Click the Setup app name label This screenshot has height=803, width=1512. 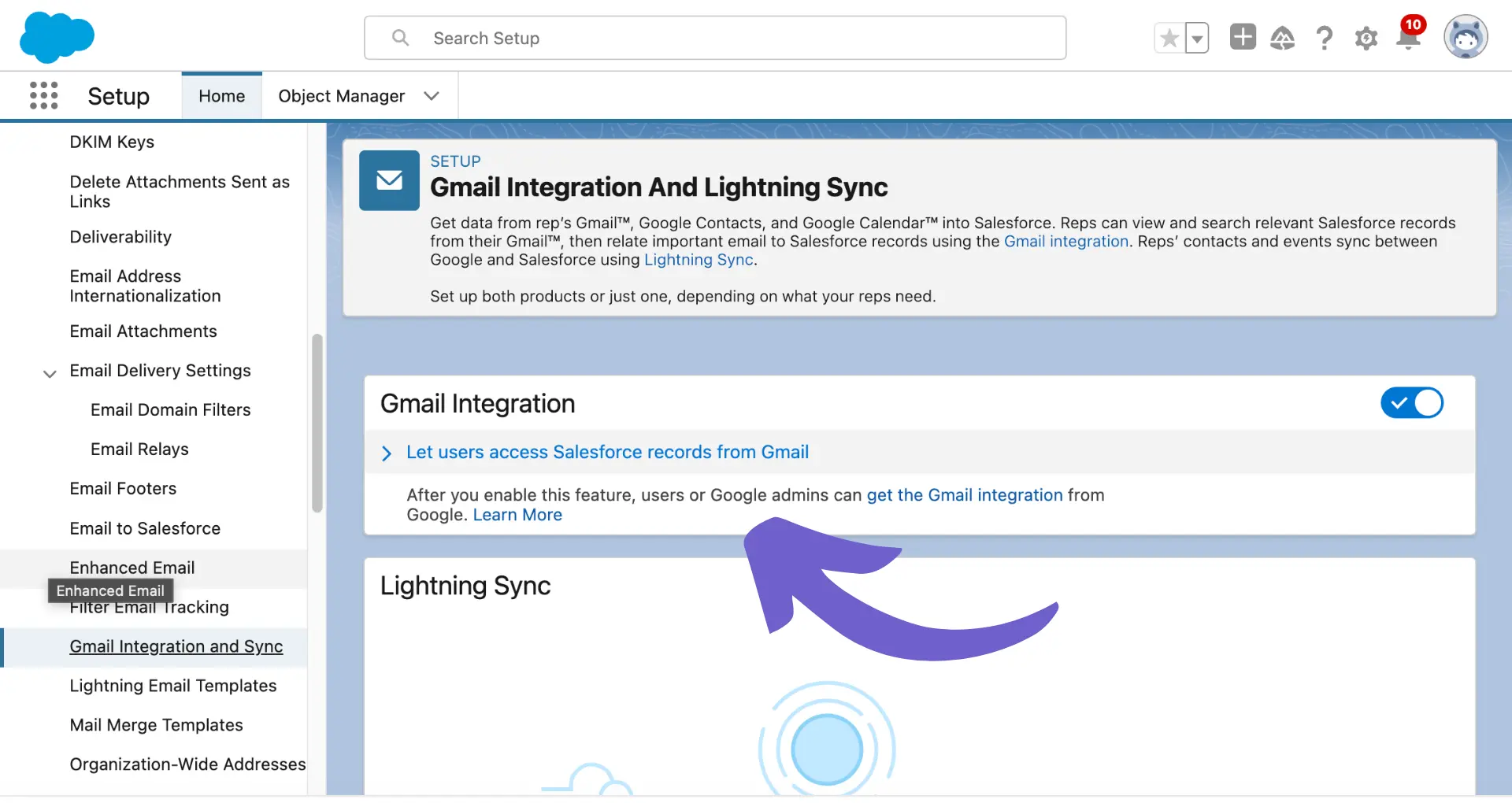coord(118,96)
